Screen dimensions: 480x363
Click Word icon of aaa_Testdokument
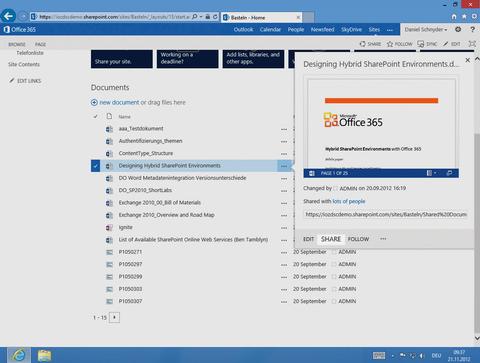point(109,129)
